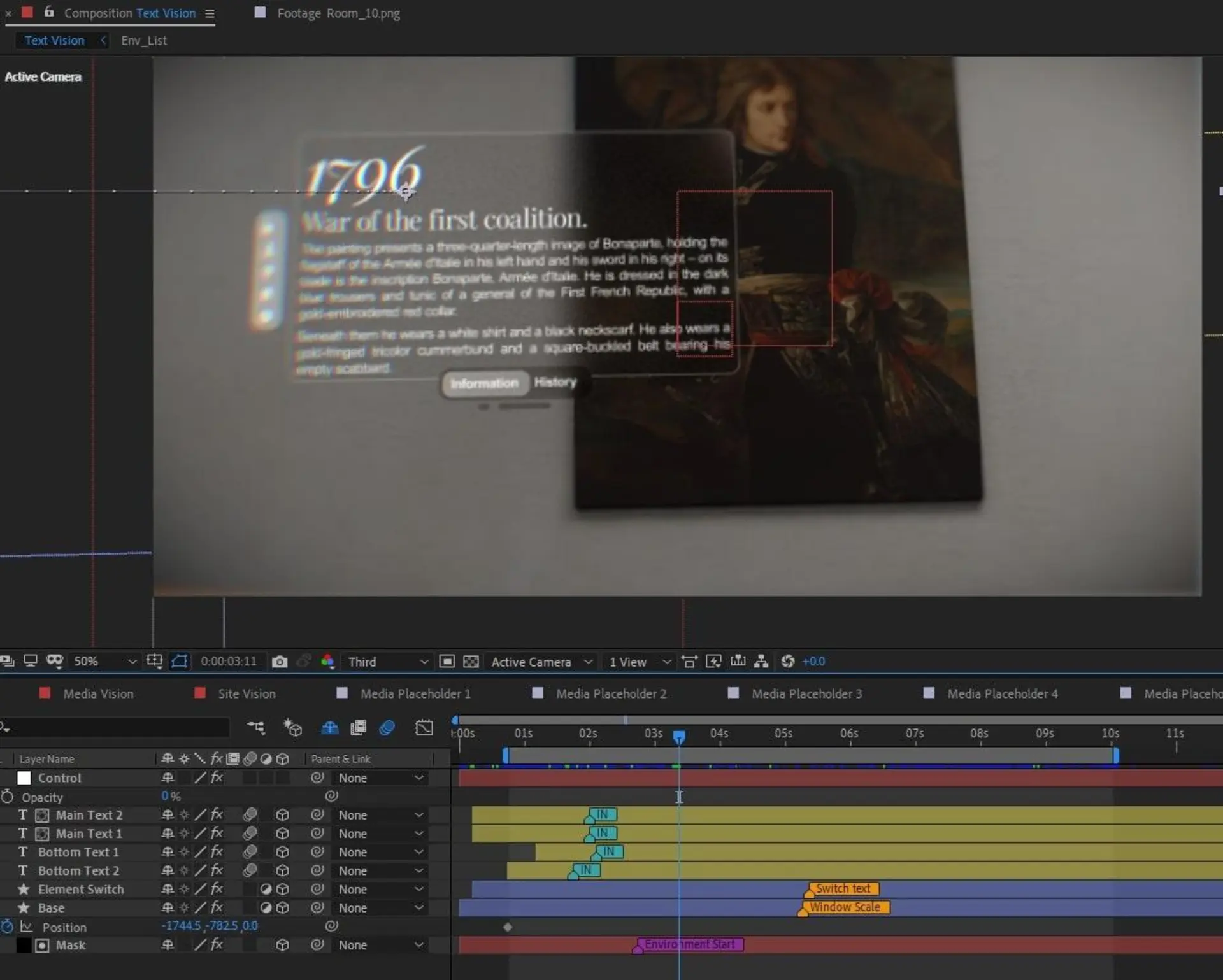The image size is (1223, 980).
Task: Click the Env_List breadcrumb
Action: [144, 41]
